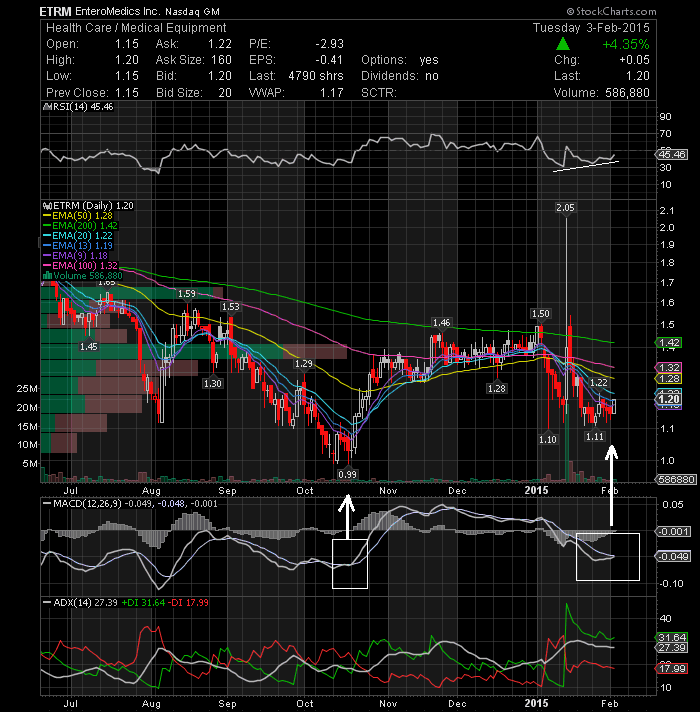The height and width of the screenshot is (712, 700).
Task: Click the current price 1.20 axis tag
Action: pos(670,400)
